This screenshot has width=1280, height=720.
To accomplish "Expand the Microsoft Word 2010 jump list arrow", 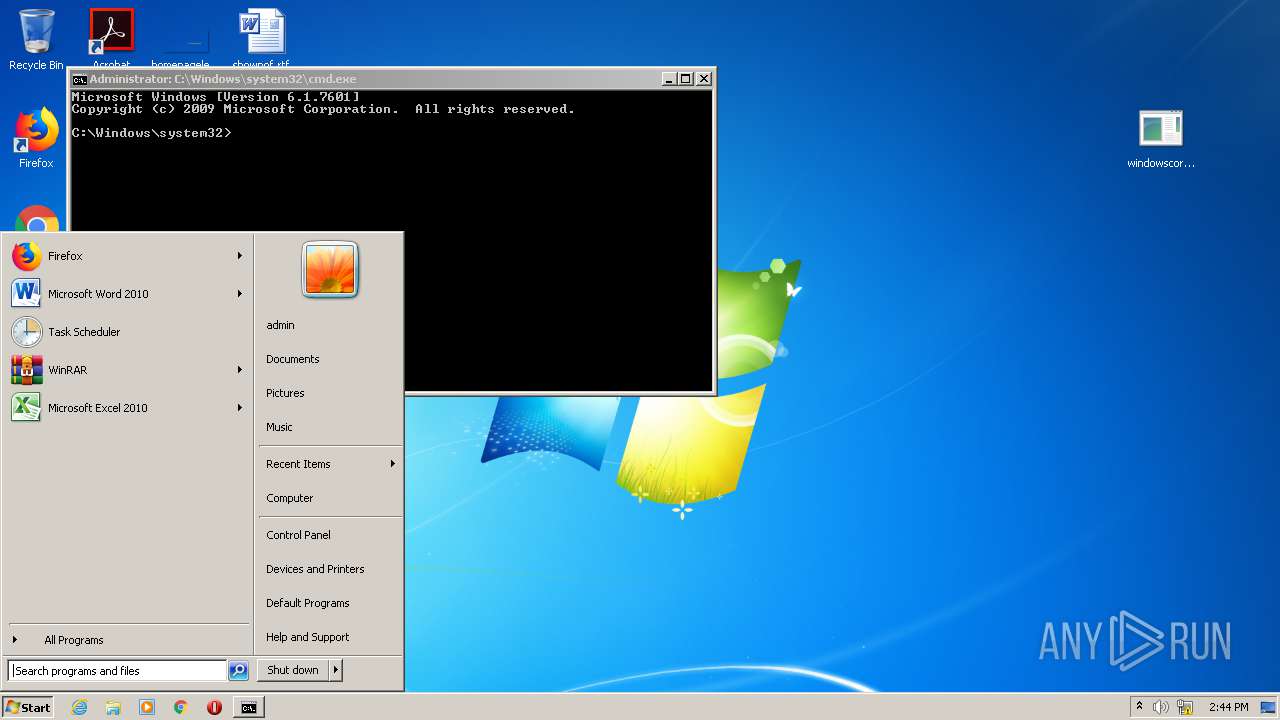I will 240,294.
